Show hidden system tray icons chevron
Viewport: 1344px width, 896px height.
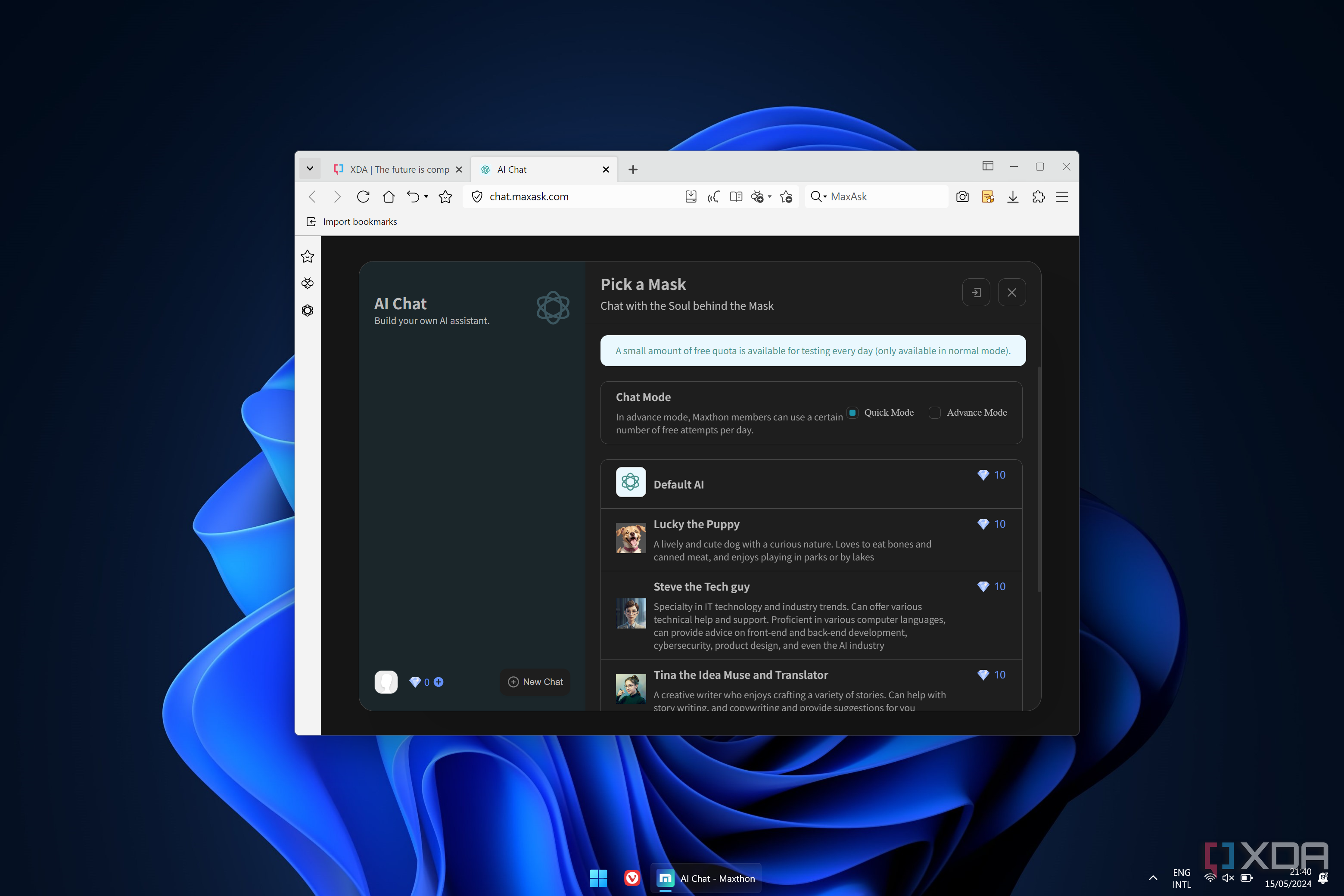click(x=1153, y=878)
